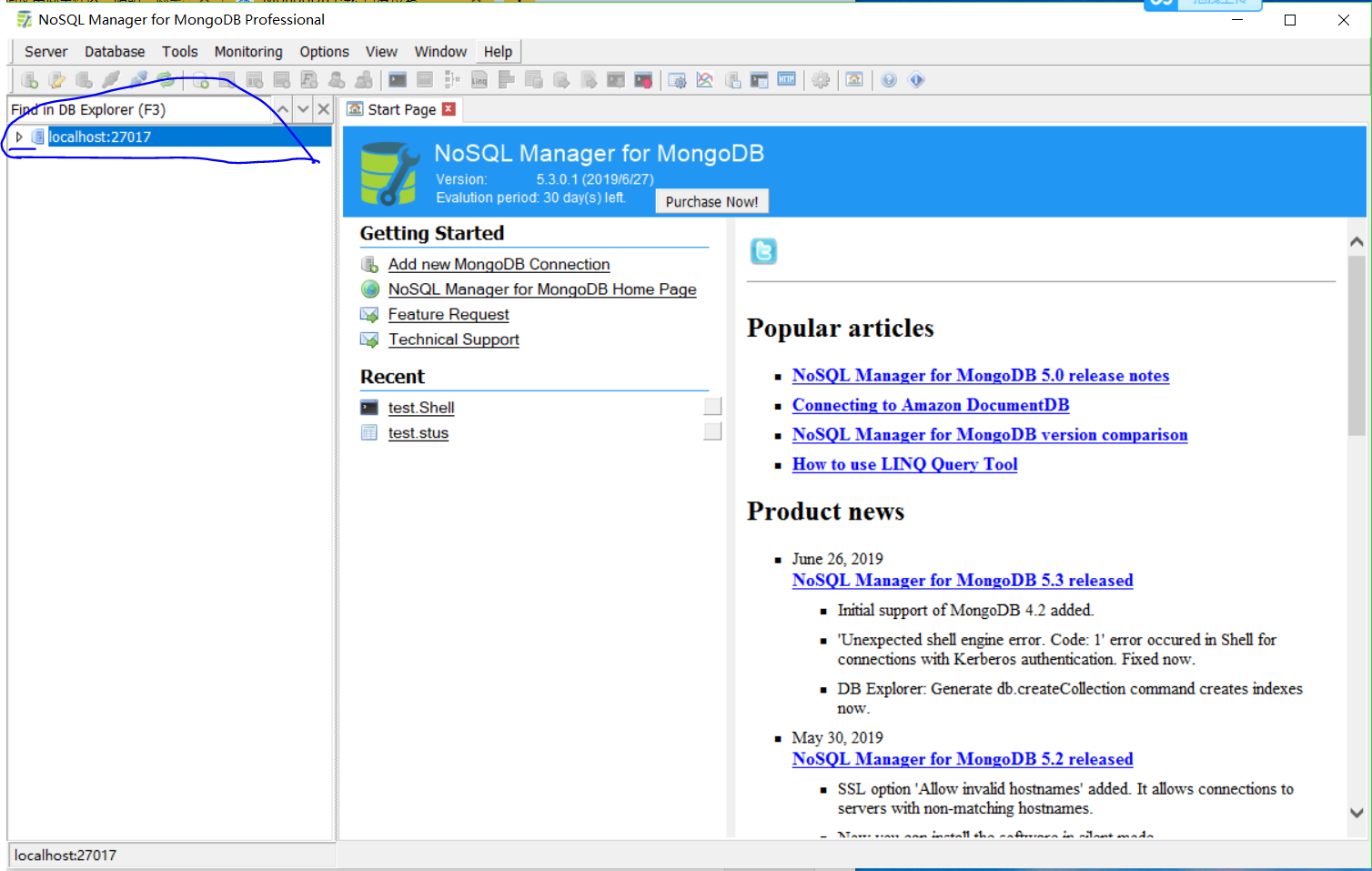Open the MongoDB 5.3 released news link
Screen dimensions: 1372x871
coord(963,580)
